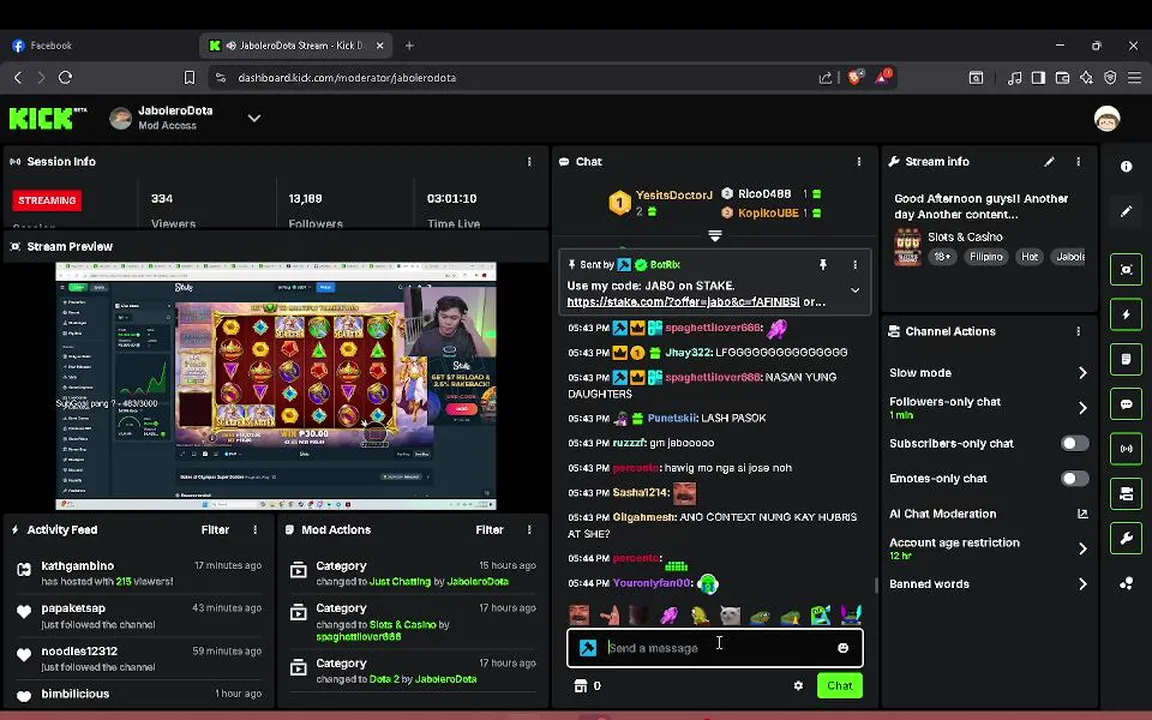This screenshot has height=720, width=1152.
Task: Click username spaghettilover666 in chat
Action: (713, 328)
